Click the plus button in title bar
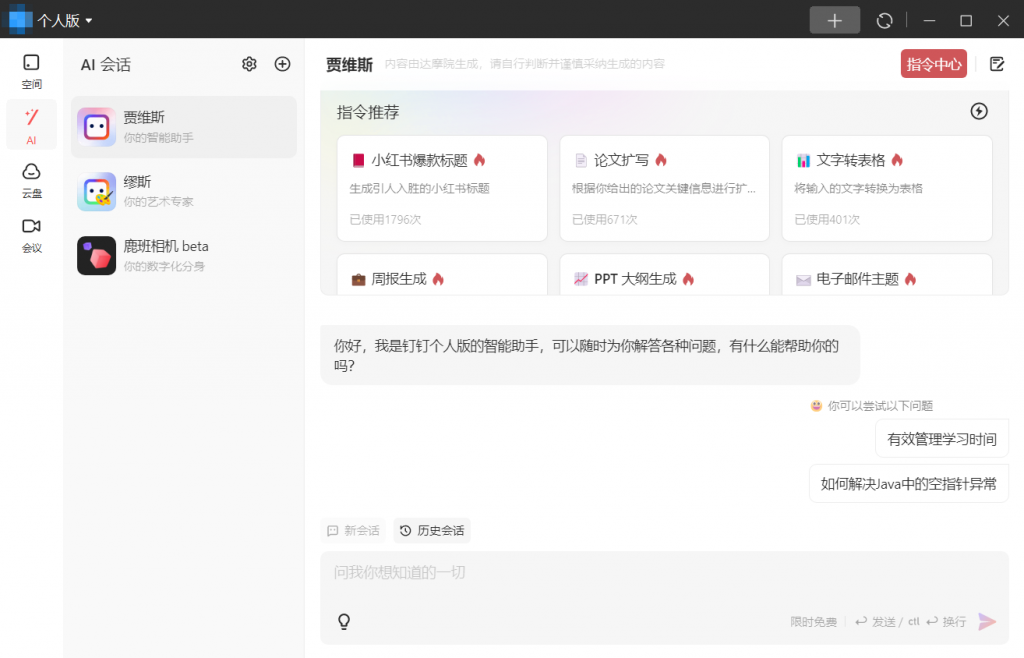Viewport: 1024px width, 658px height. [x=835, y=20]
